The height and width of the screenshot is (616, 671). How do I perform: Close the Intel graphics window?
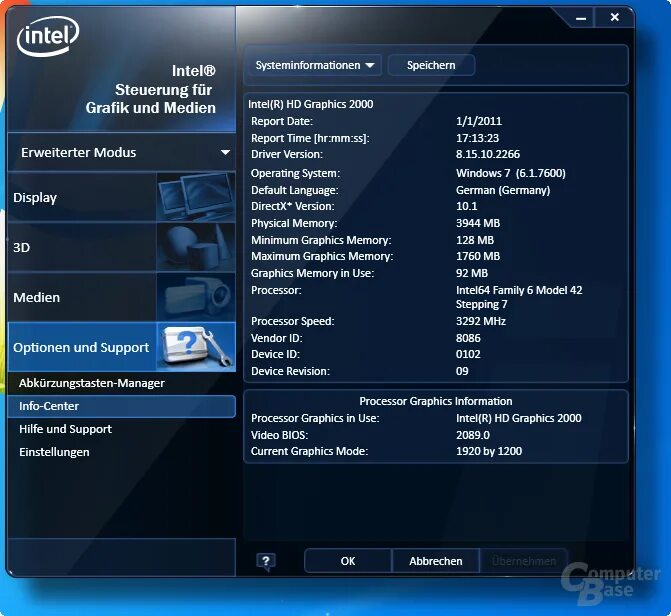[615, 18]
